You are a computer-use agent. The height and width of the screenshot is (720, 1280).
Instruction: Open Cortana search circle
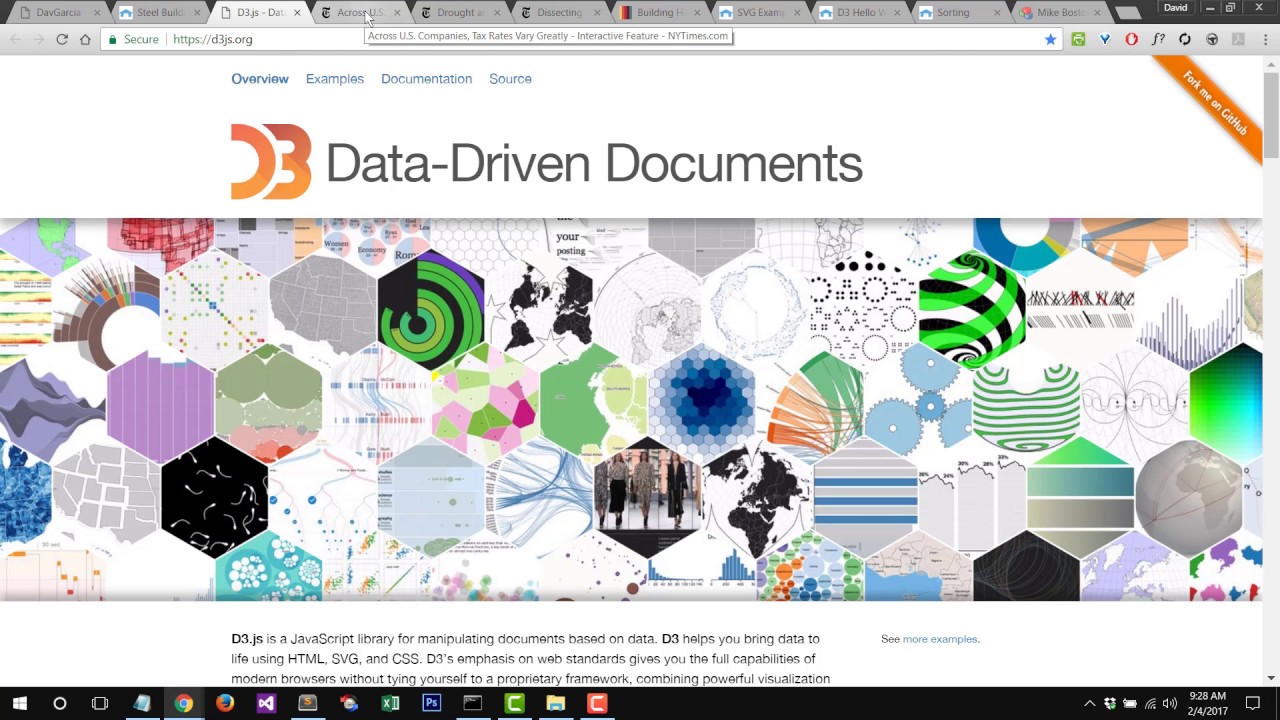(60, 703)
